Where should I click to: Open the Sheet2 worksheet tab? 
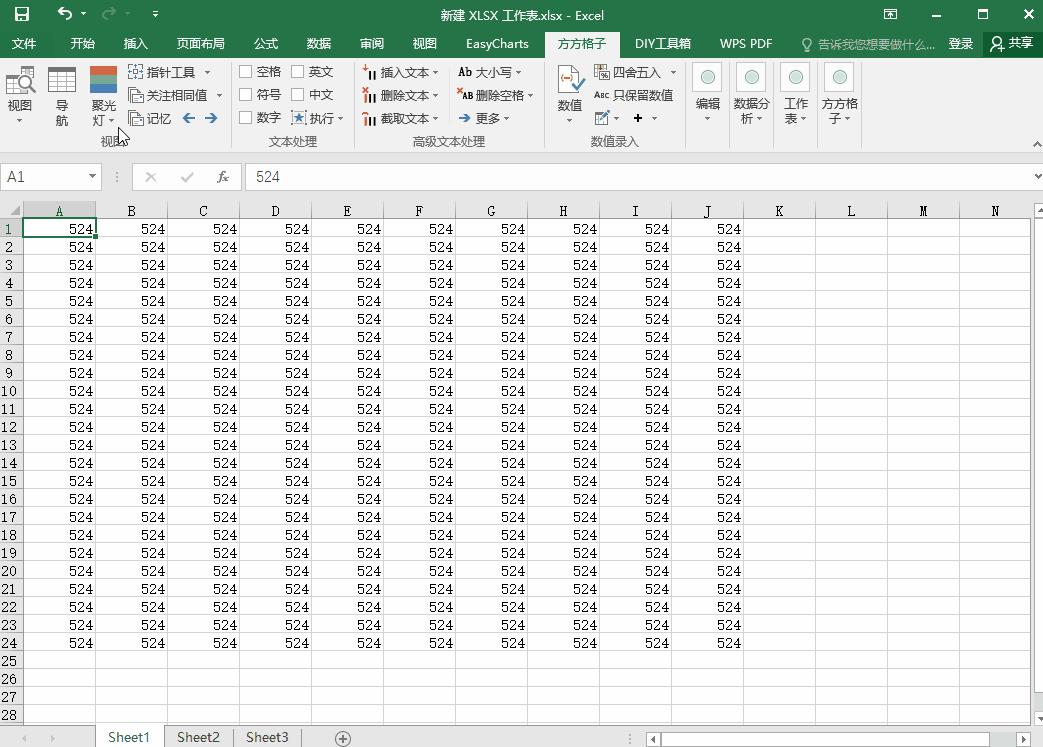pos(198,737)
